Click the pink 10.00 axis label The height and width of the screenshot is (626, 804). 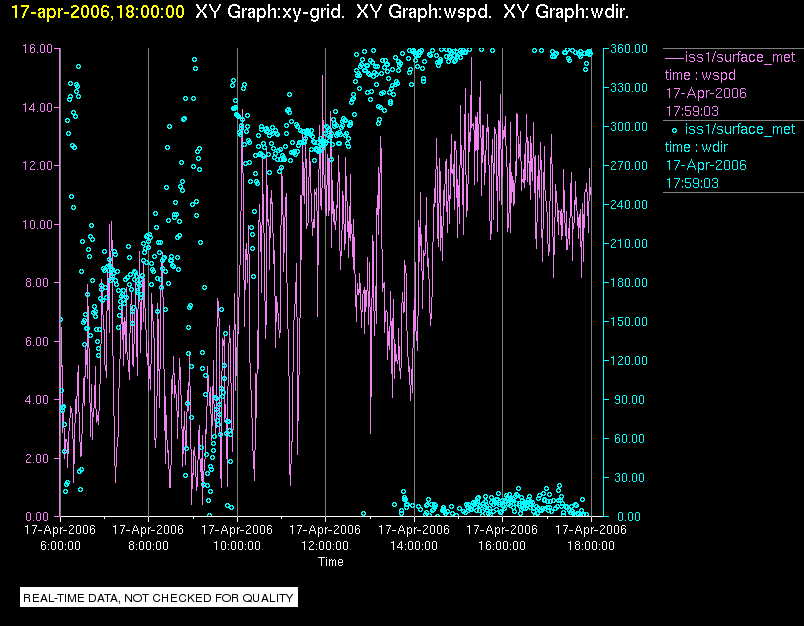pyautogui.click(x=37, y=225)
